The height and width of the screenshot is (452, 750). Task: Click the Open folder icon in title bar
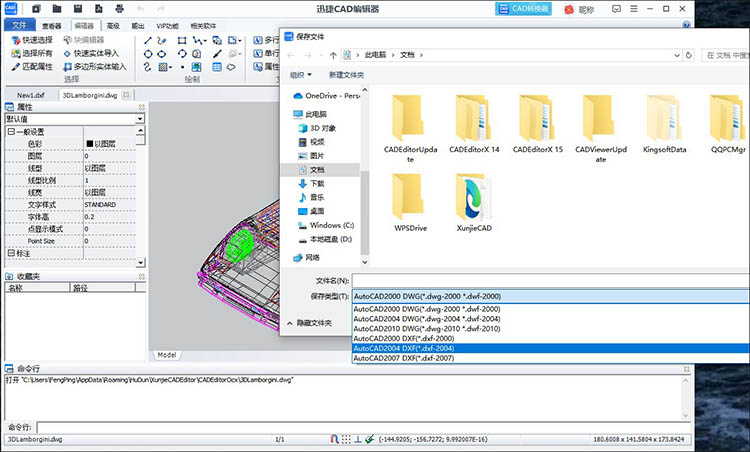pyautogui.click(x=57, y=9)
